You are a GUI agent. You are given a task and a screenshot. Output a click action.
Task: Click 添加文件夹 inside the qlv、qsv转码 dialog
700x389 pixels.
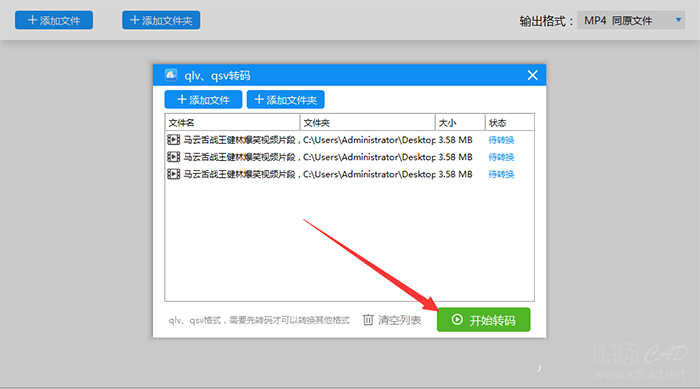click(286, 100)
